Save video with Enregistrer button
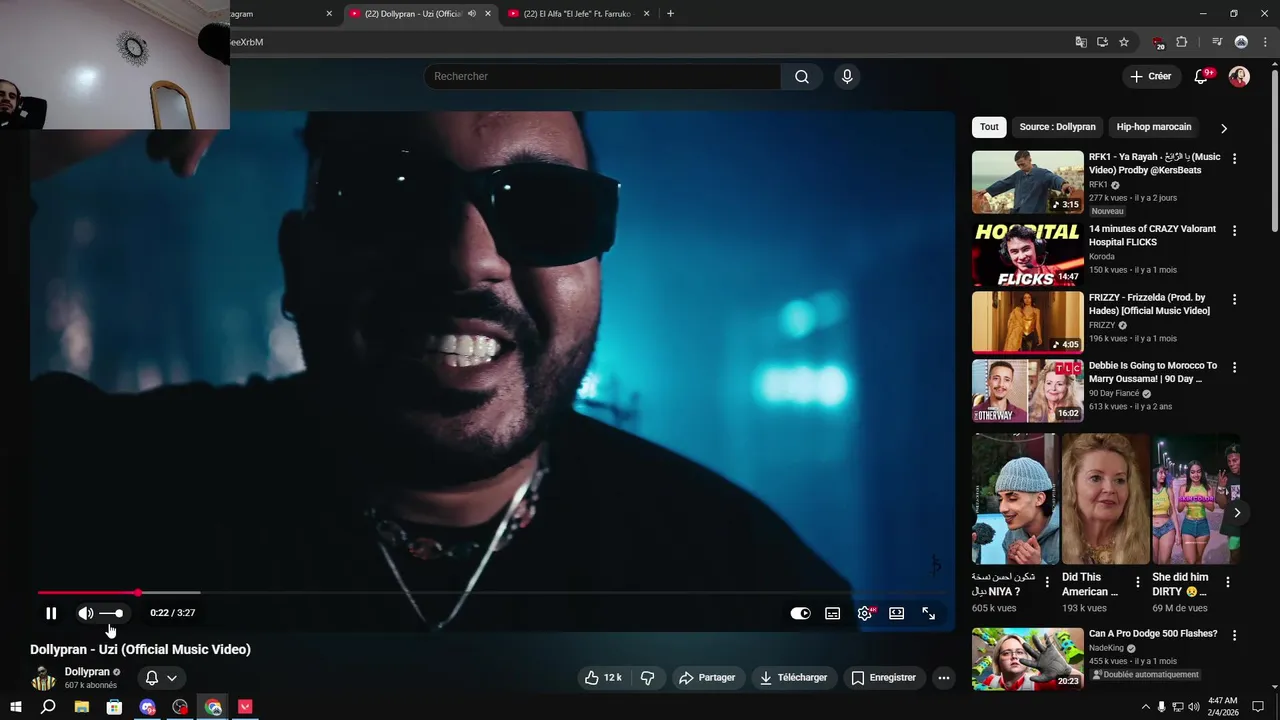The width and height of the screenshot is (1280, 720). pos(883,677)
